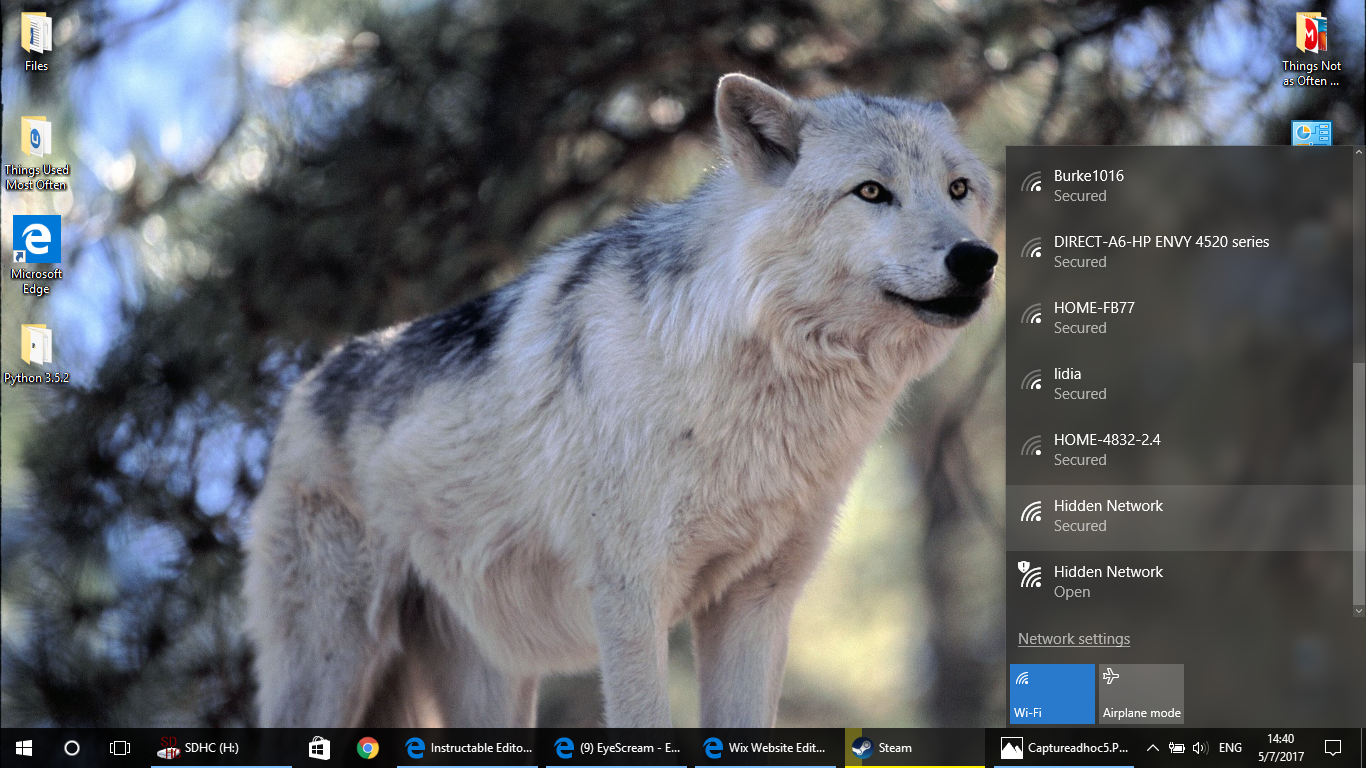Open the volume speaker icon
The image size is (1366, 768).
point(1200,747)
